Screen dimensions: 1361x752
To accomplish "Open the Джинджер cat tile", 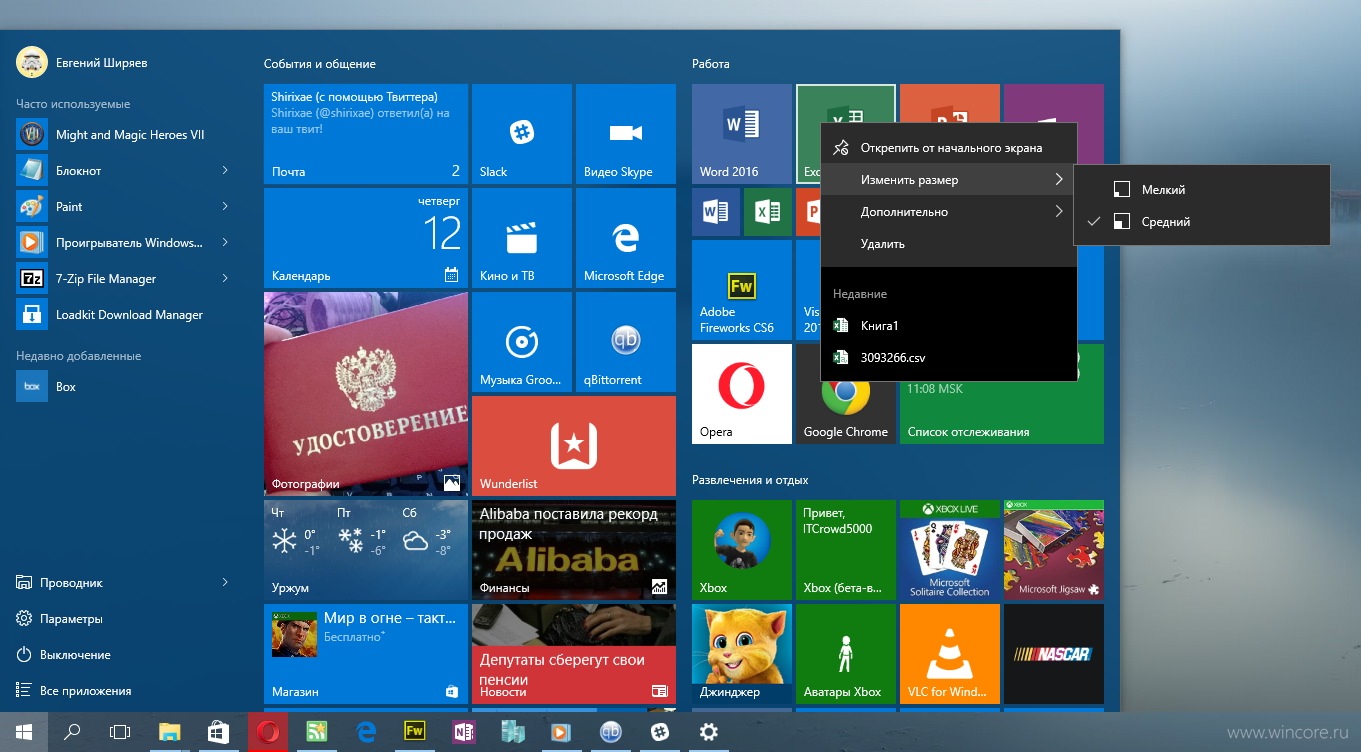I will click(x=741, y=654).
